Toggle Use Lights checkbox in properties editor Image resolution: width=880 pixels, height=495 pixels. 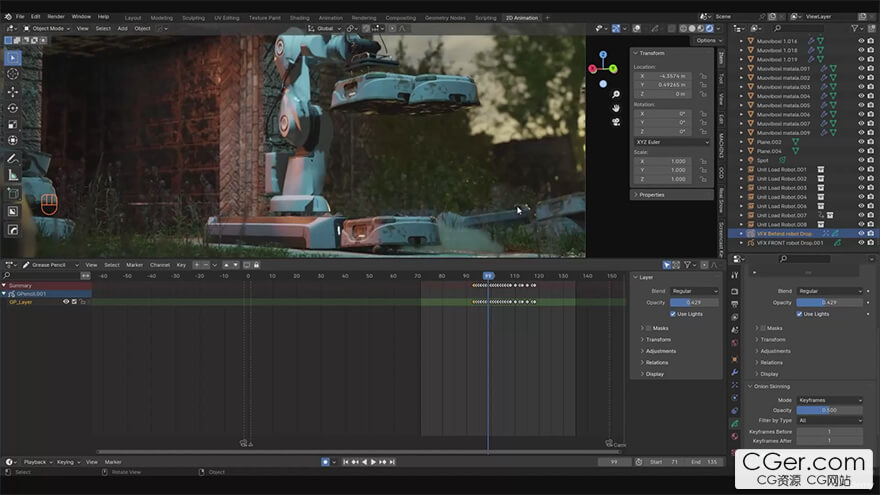pos(799,314)
